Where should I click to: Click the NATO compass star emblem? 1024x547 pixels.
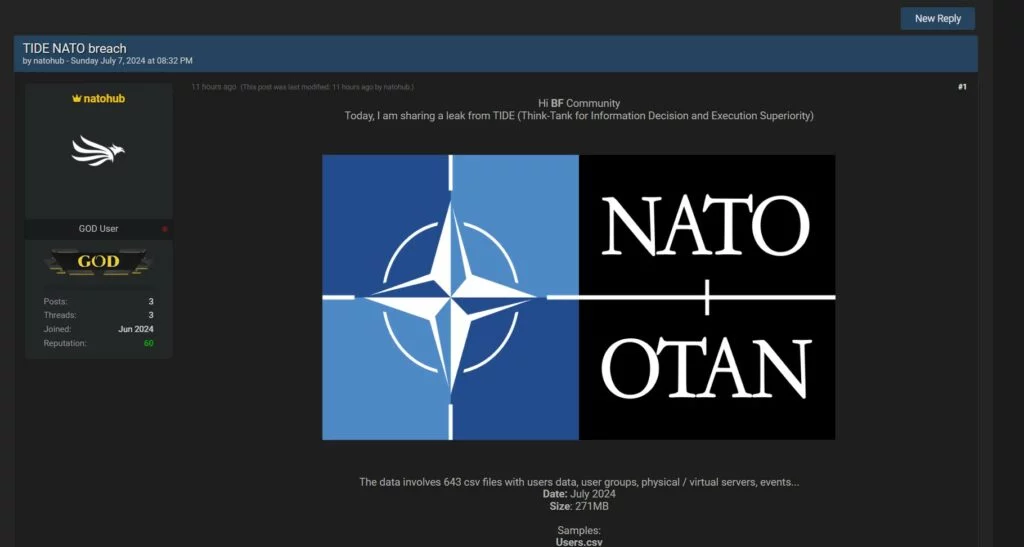pos(450,297)
